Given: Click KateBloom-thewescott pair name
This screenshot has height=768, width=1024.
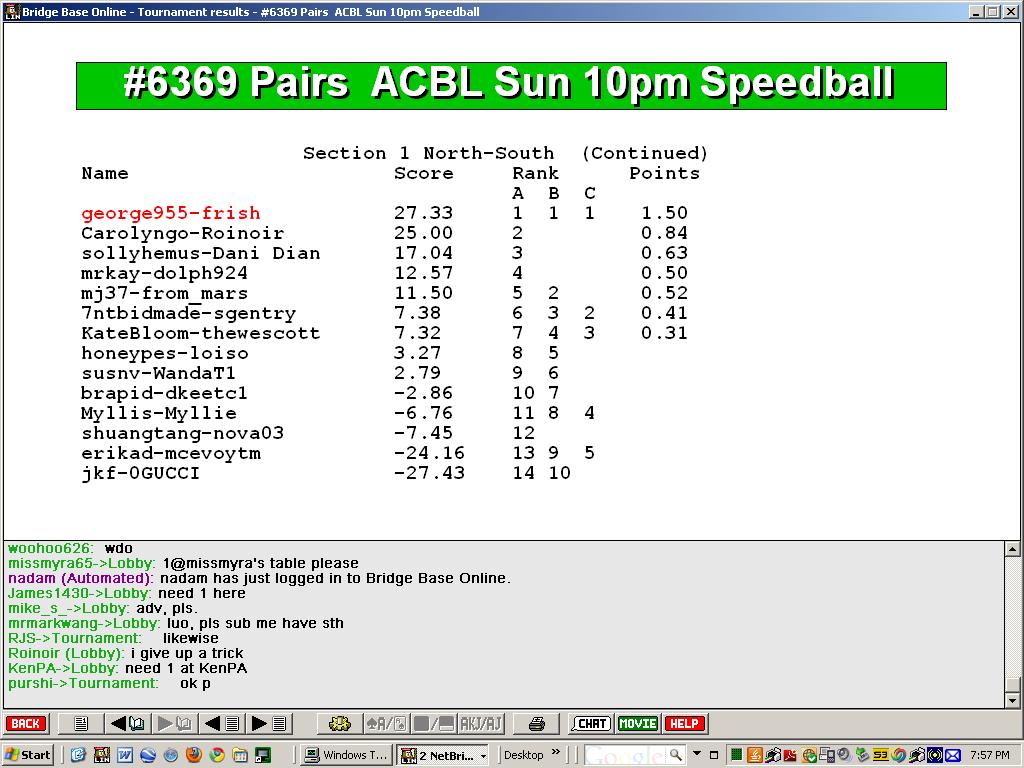Looking at the screenshot, I should (x=200, y=333).
